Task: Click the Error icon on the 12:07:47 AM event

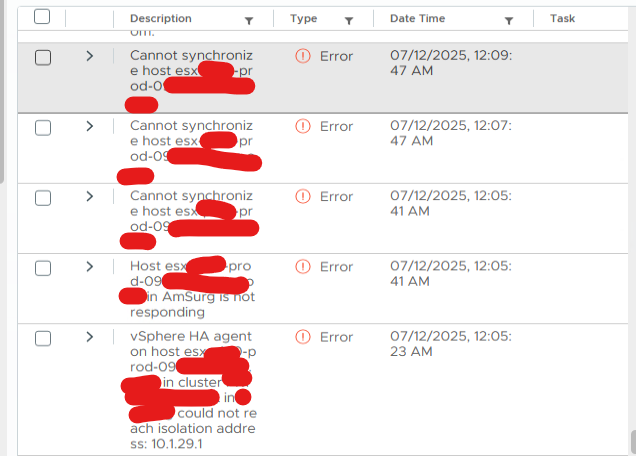Action: tap(303, 126)
